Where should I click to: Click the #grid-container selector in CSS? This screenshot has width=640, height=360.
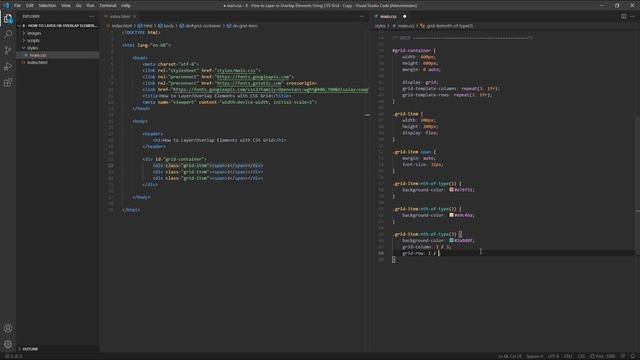click(411, 51)
